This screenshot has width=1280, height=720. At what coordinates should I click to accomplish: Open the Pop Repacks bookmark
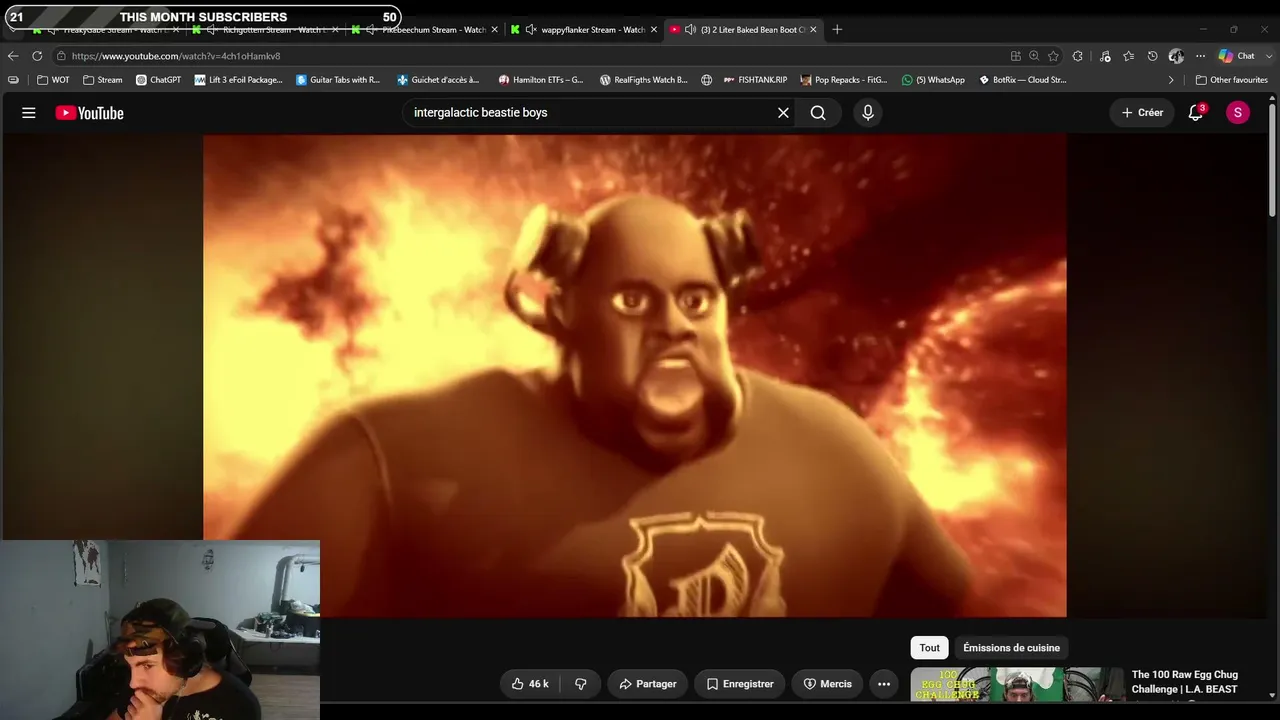(x=844, y=80)
